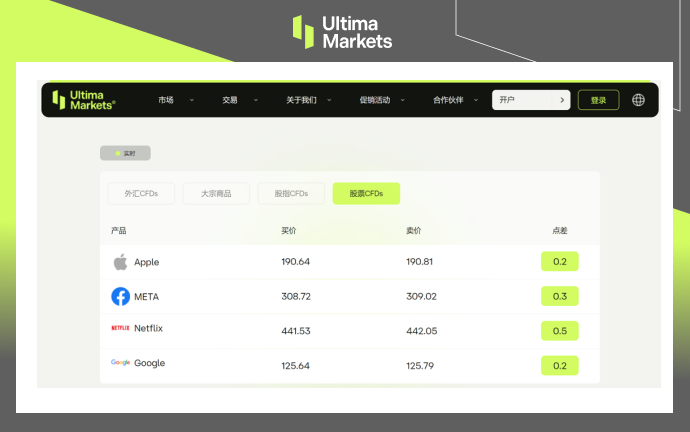Click the 登录 login button
690x432 pixels.
pyautogui.click(x=598, y=100)
